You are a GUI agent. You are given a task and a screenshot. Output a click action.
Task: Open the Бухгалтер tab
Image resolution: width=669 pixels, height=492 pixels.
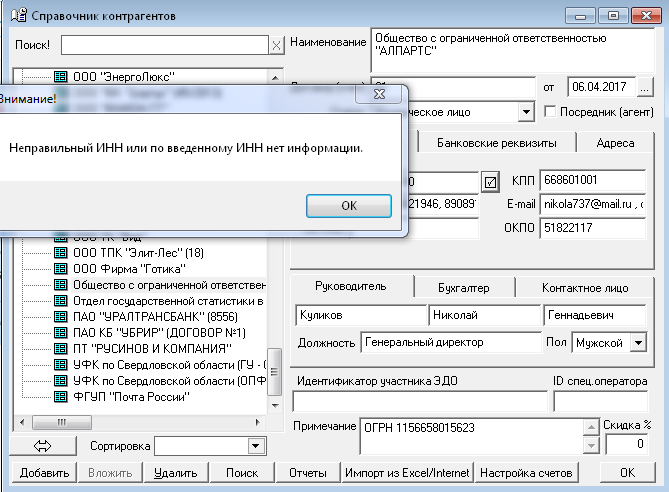point(464,288)
